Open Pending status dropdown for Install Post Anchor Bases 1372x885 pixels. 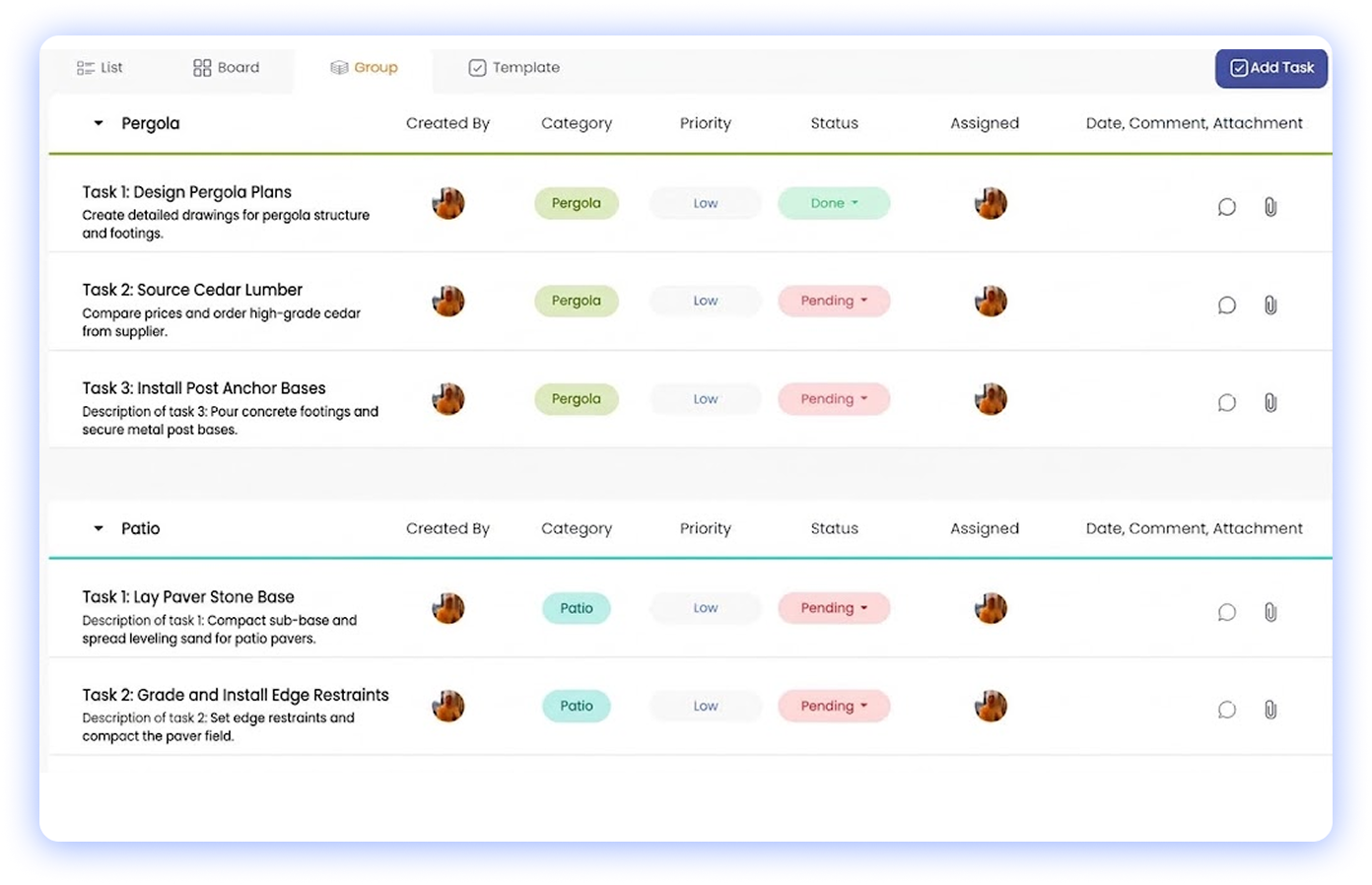tap(834, 399)
